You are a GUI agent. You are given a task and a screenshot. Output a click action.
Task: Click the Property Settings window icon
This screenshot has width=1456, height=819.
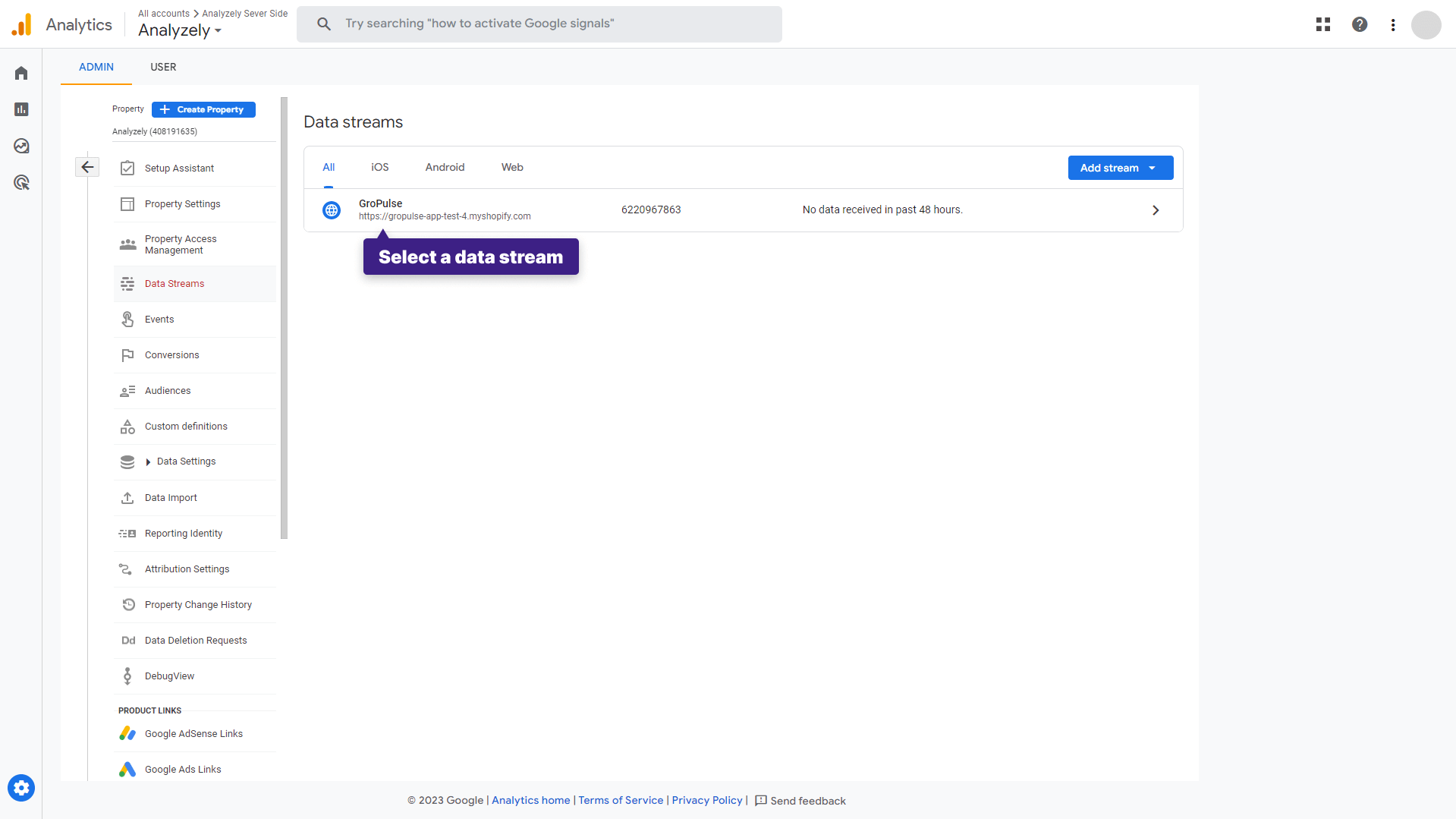coord(127,204)
